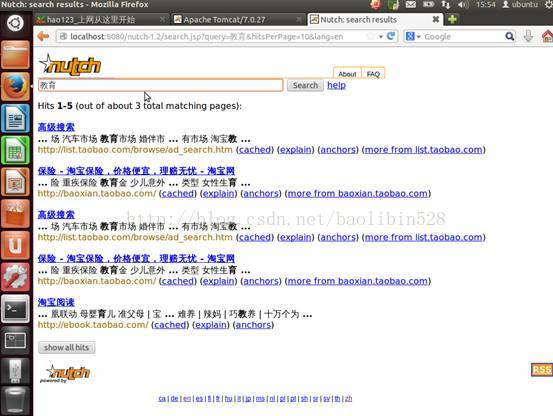Click the powered by Nutch footer logo

coord(65,374)
